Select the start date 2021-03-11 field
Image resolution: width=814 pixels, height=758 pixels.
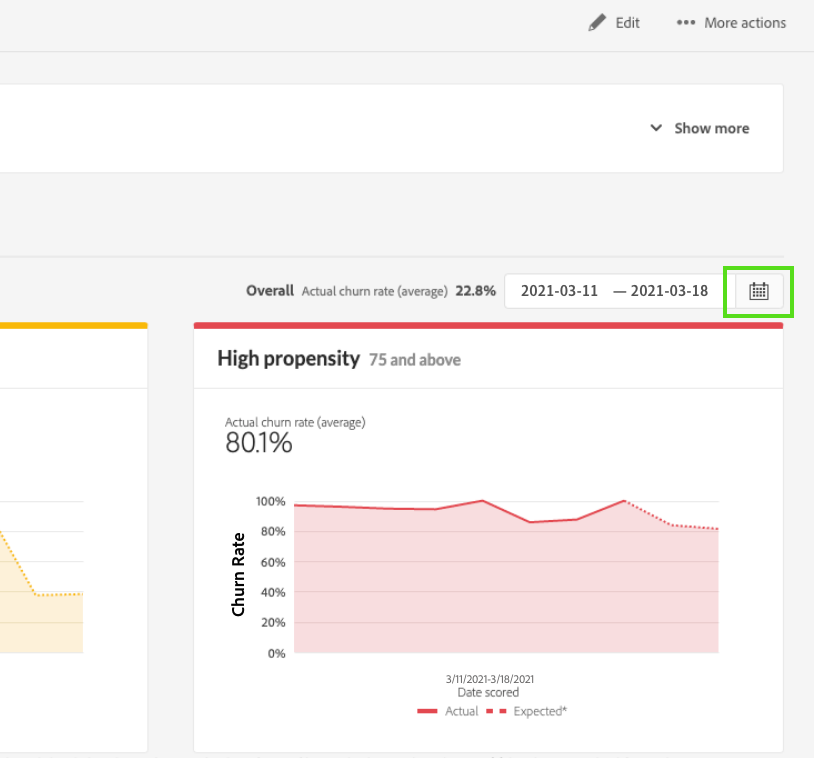559,291
